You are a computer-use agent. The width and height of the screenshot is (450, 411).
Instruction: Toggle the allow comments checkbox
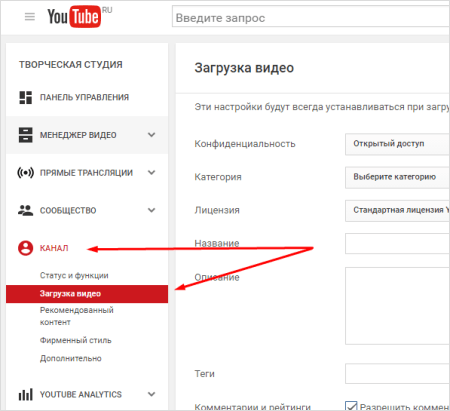coord(351,406)
